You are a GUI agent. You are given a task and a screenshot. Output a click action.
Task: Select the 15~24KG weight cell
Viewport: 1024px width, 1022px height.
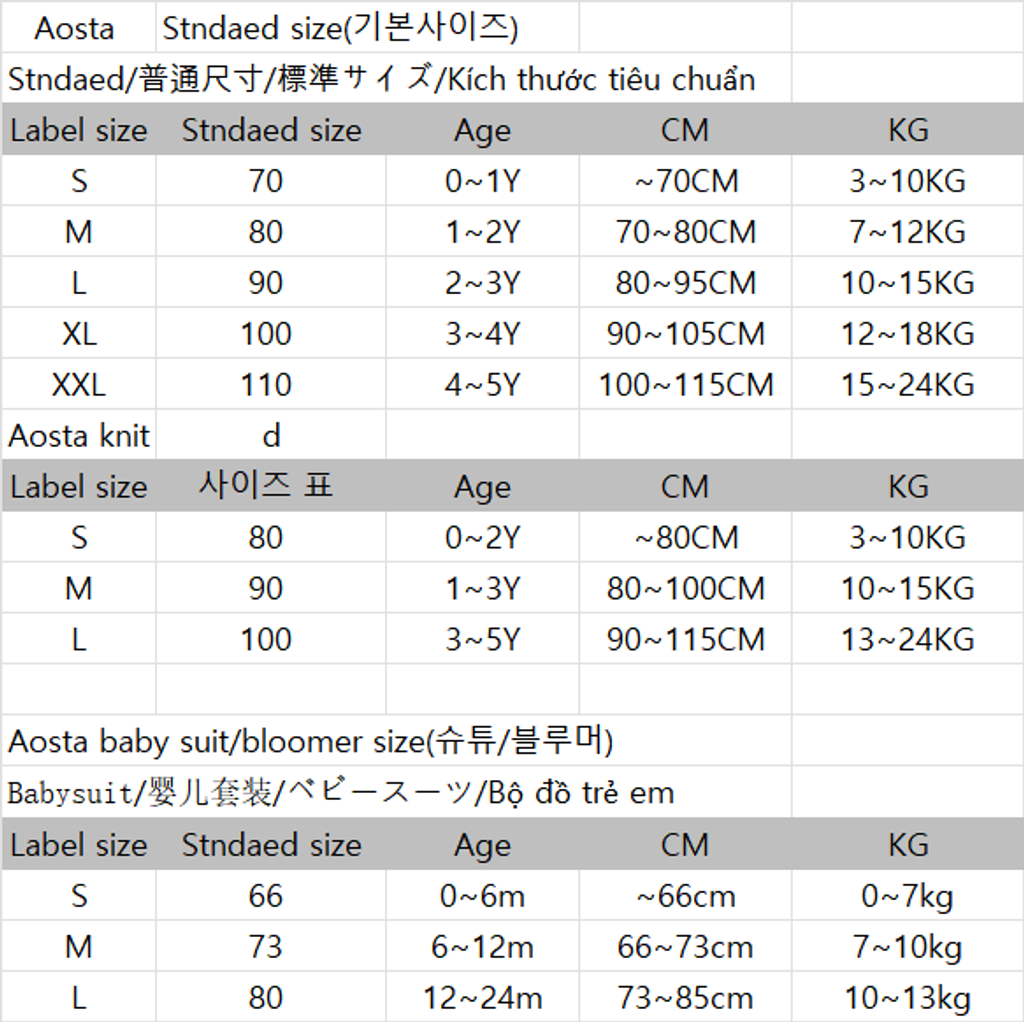tap(907, 385)
